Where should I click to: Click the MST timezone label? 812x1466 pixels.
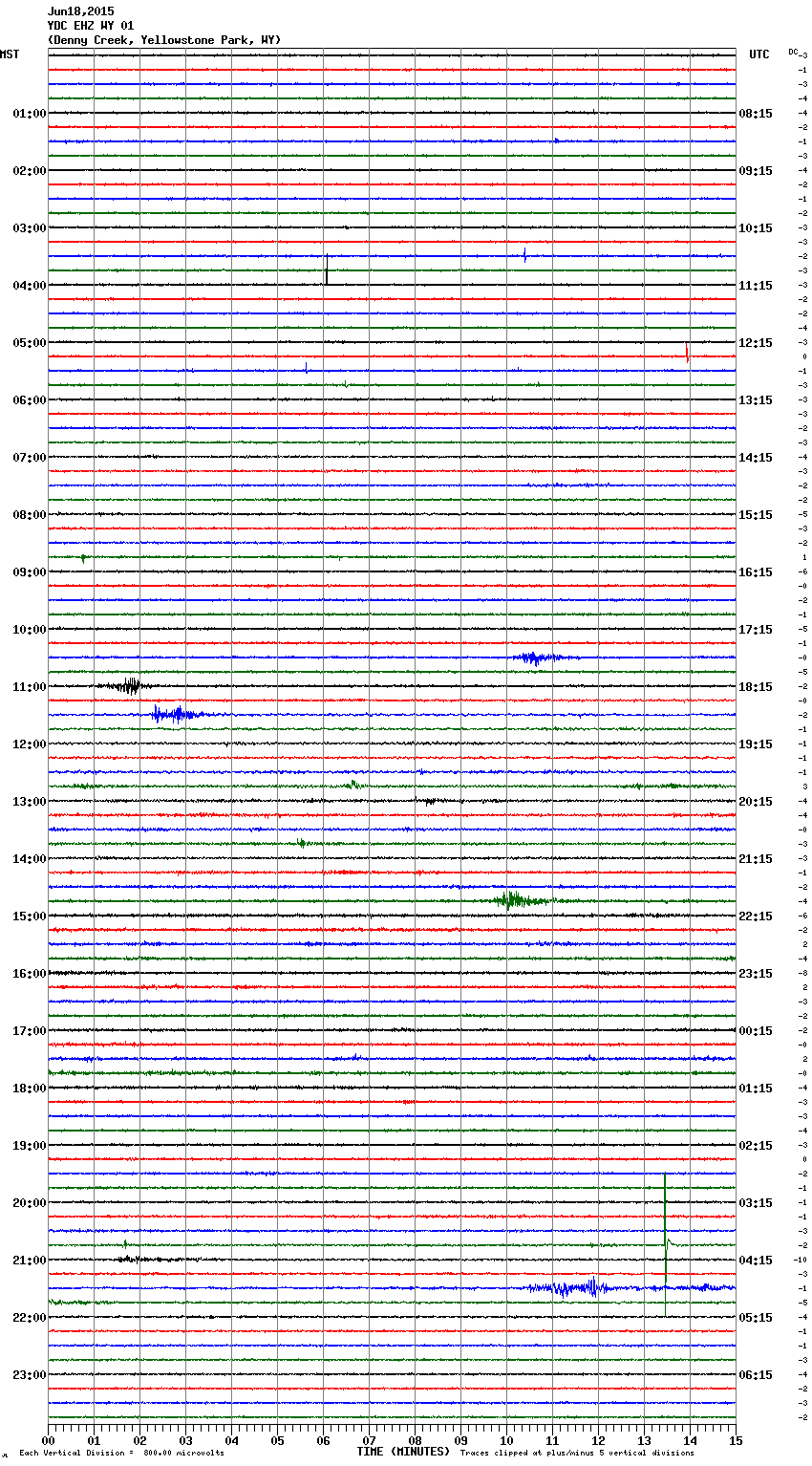coord(10,54)
